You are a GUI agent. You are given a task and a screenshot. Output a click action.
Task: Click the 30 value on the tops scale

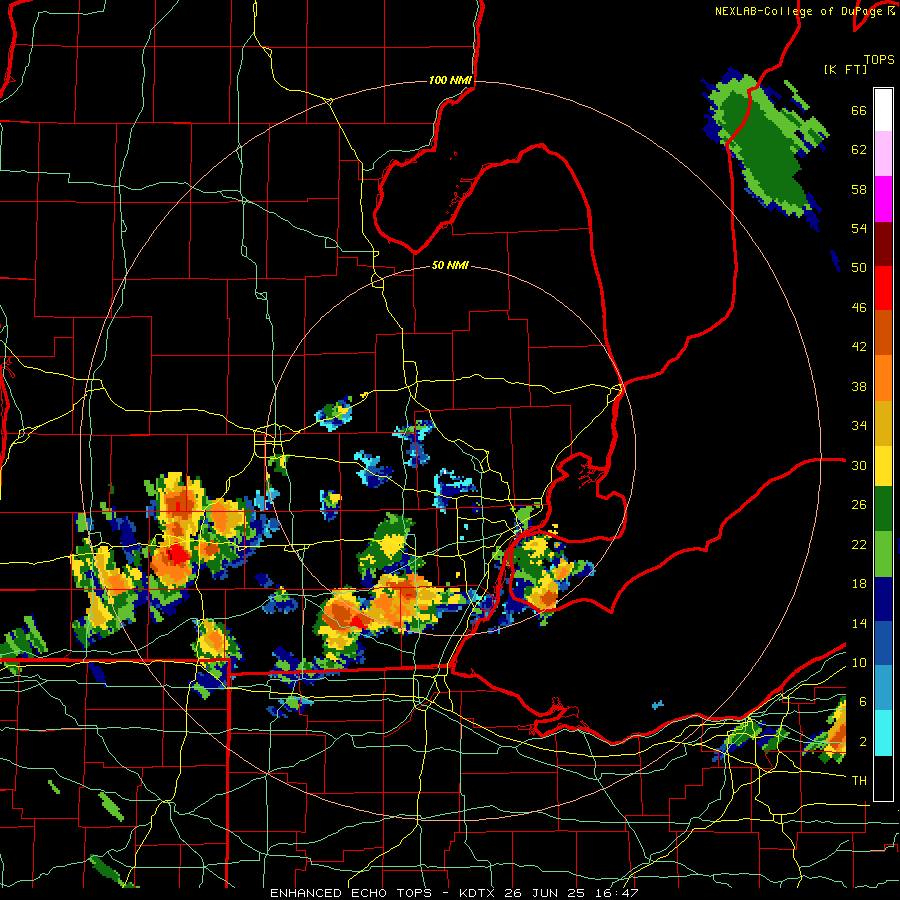pos(859,465)
